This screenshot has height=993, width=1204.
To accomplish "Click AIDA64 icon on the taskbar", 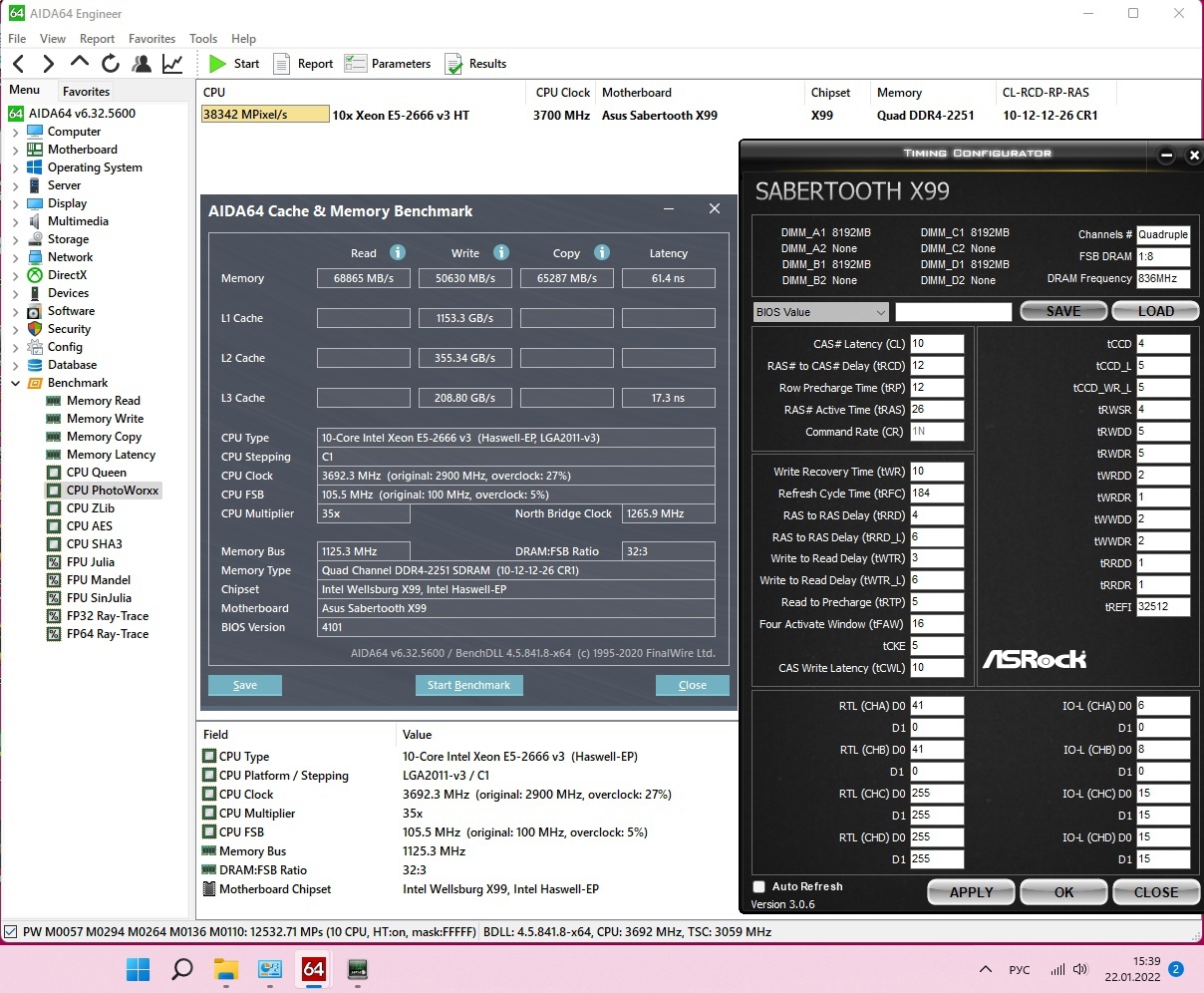I will tap(313, 969).
